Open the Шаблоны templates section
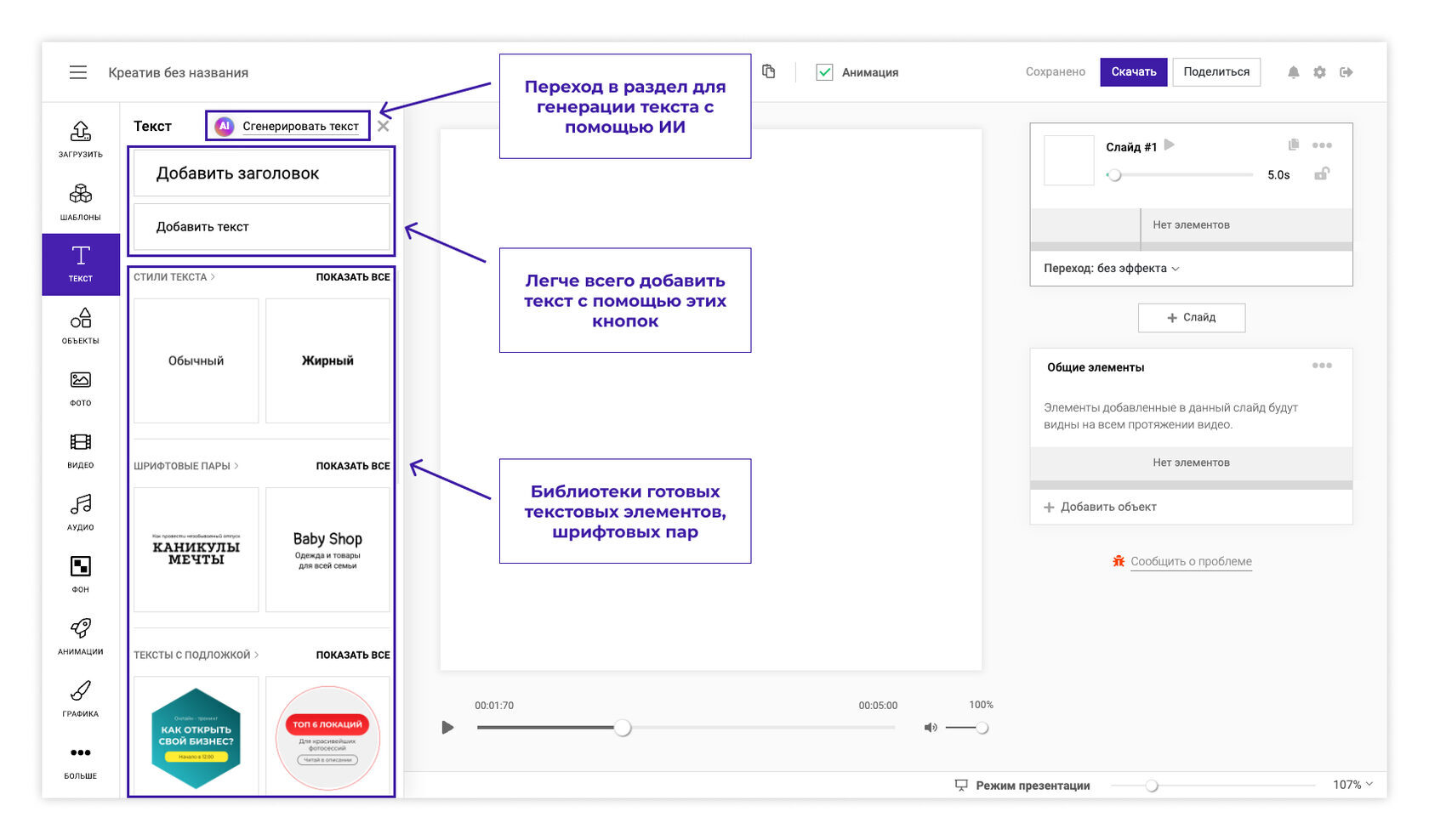The height and width of the screenshot is (840, 1429). click(81, 201)
